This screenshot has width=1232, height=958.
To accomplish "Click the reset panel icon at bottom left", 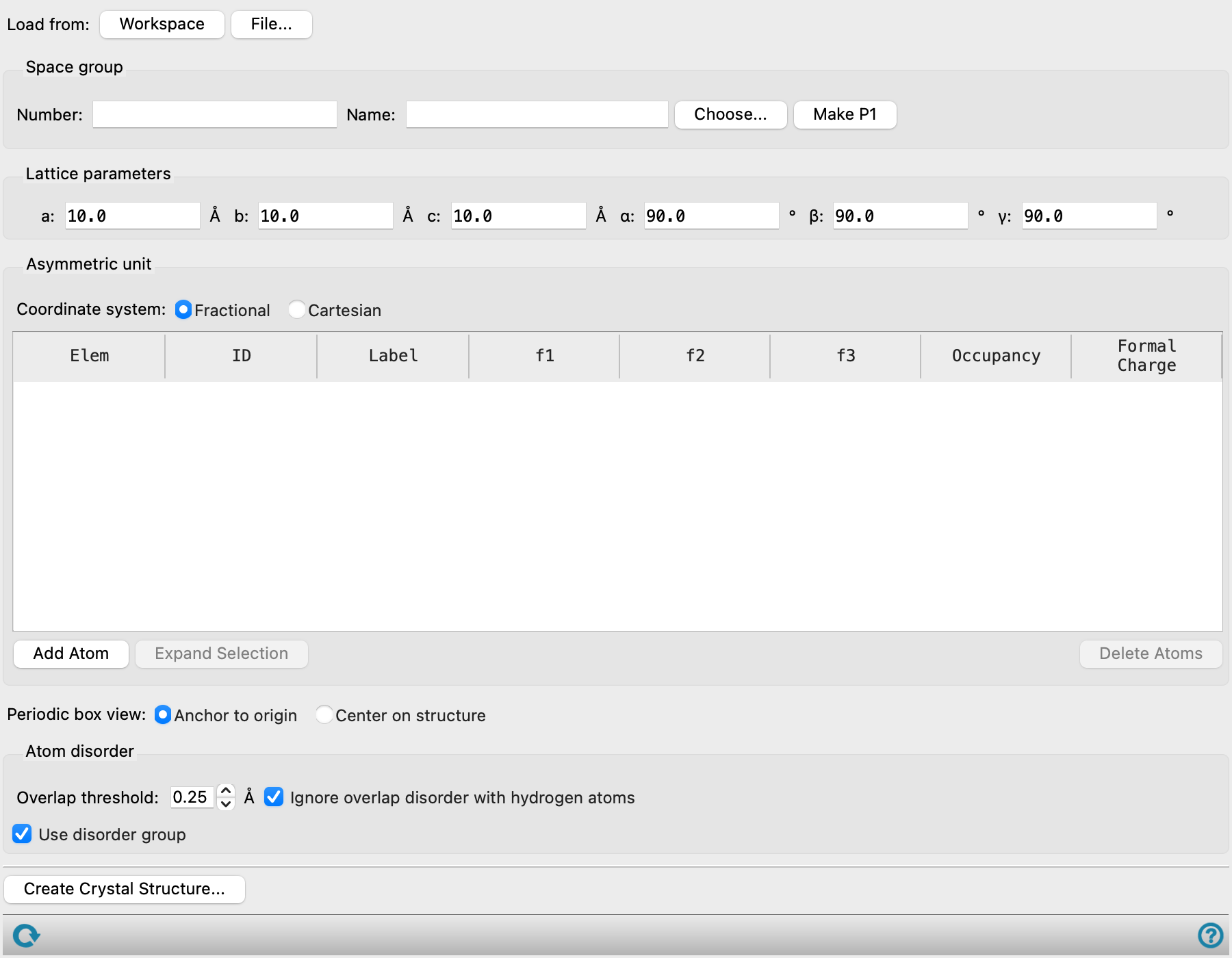I will pyautogui.click(x=26, y=935).
